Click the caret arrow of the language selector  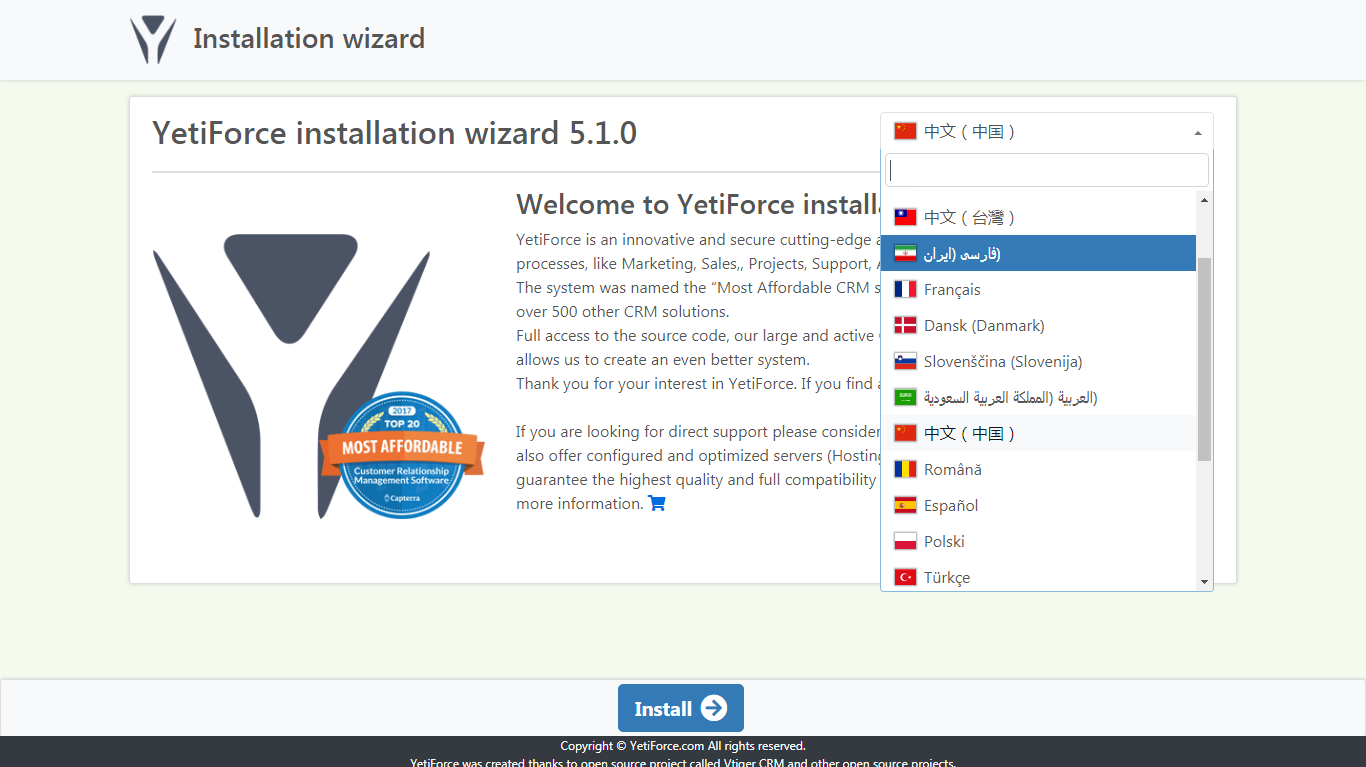[x=1198, y=133]
